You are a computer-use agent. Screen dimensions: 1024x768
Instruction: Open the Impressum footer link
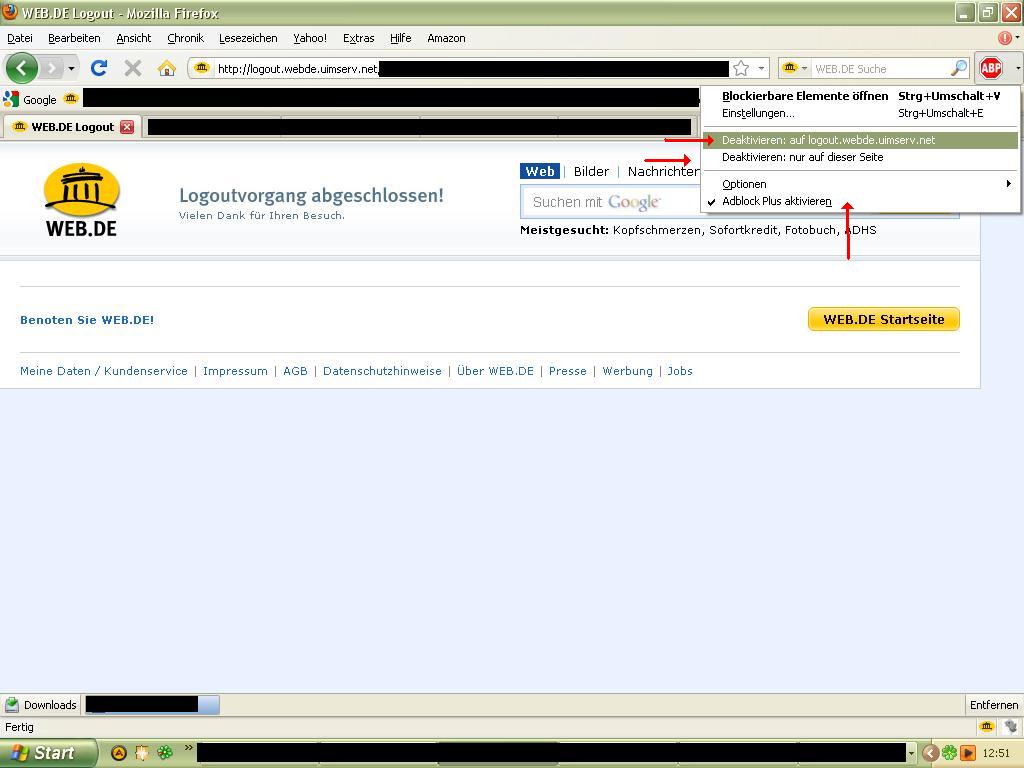(235, 371)
